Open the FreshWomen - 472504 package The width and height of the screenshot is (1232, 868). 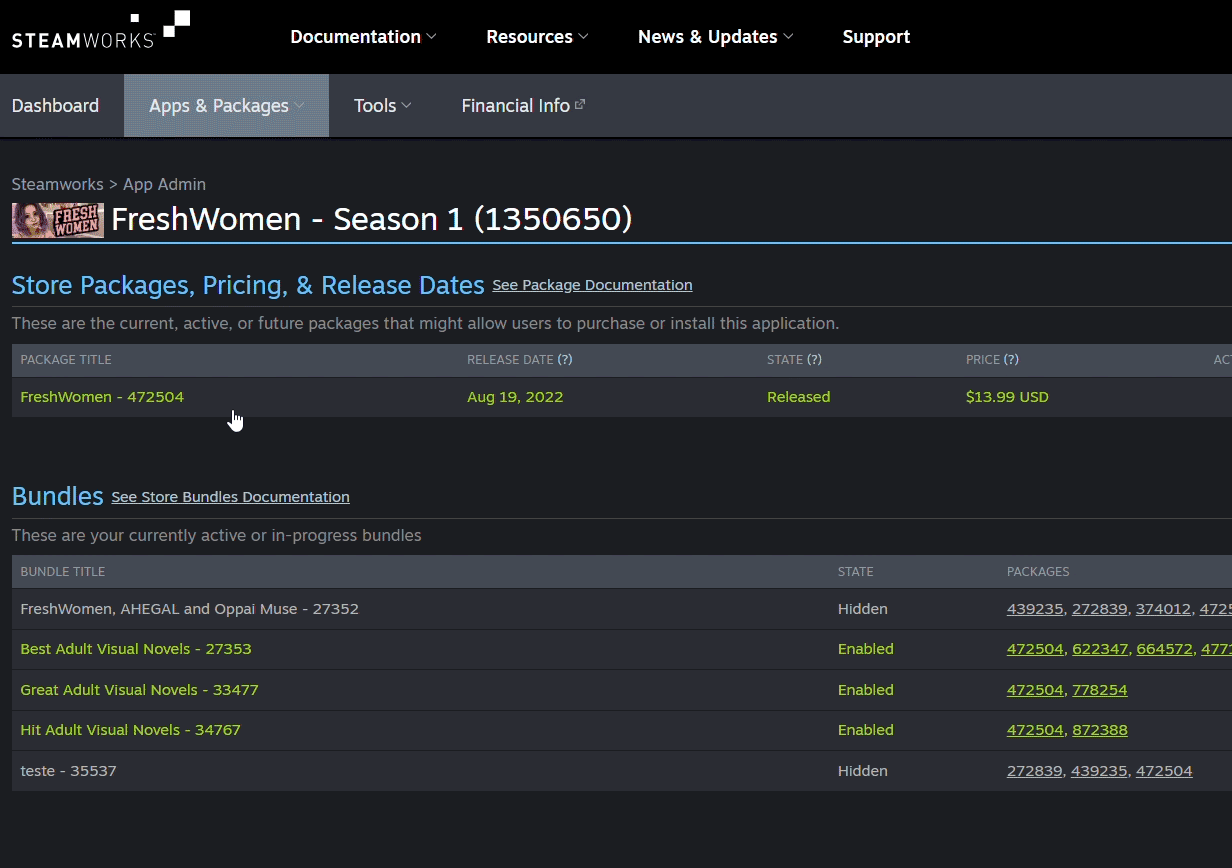pos(102,397)
